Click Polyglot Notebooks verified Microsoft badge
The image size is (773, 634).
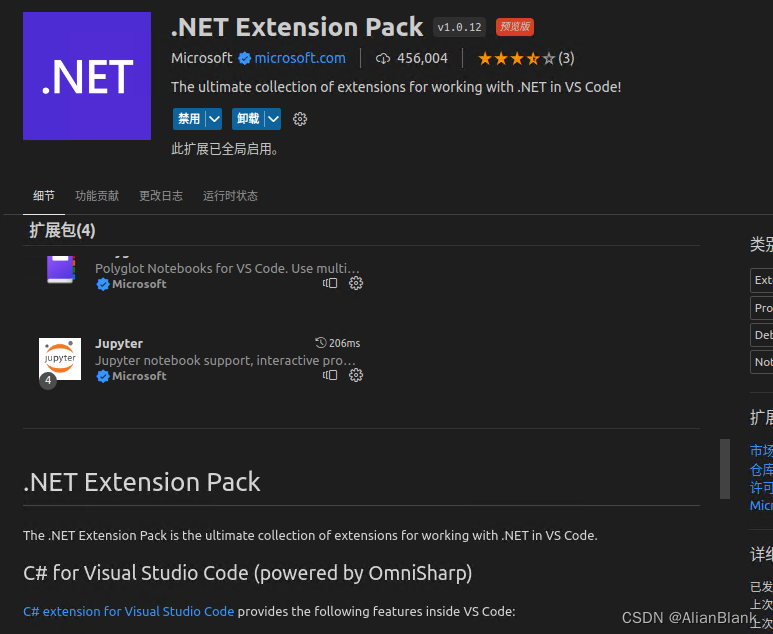[103, 284]
